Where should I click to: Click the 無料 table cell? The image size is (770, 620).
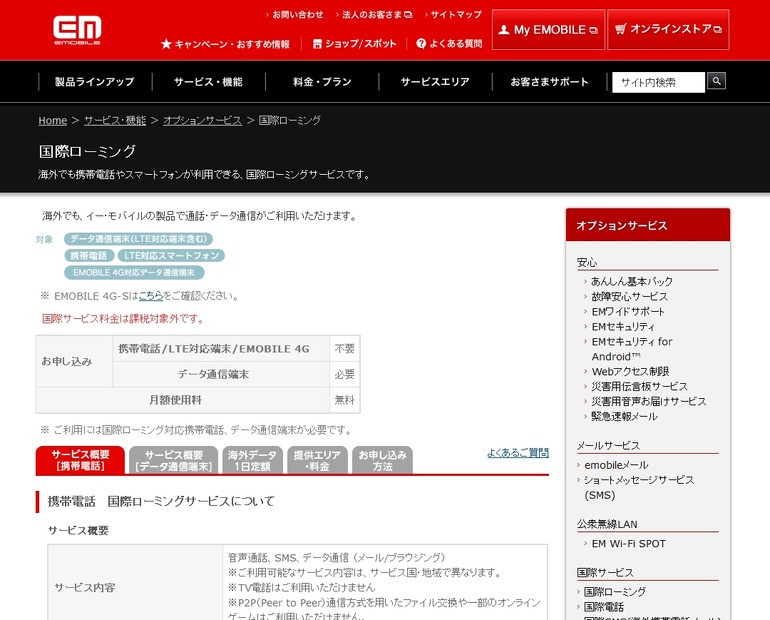coord(345,400)
